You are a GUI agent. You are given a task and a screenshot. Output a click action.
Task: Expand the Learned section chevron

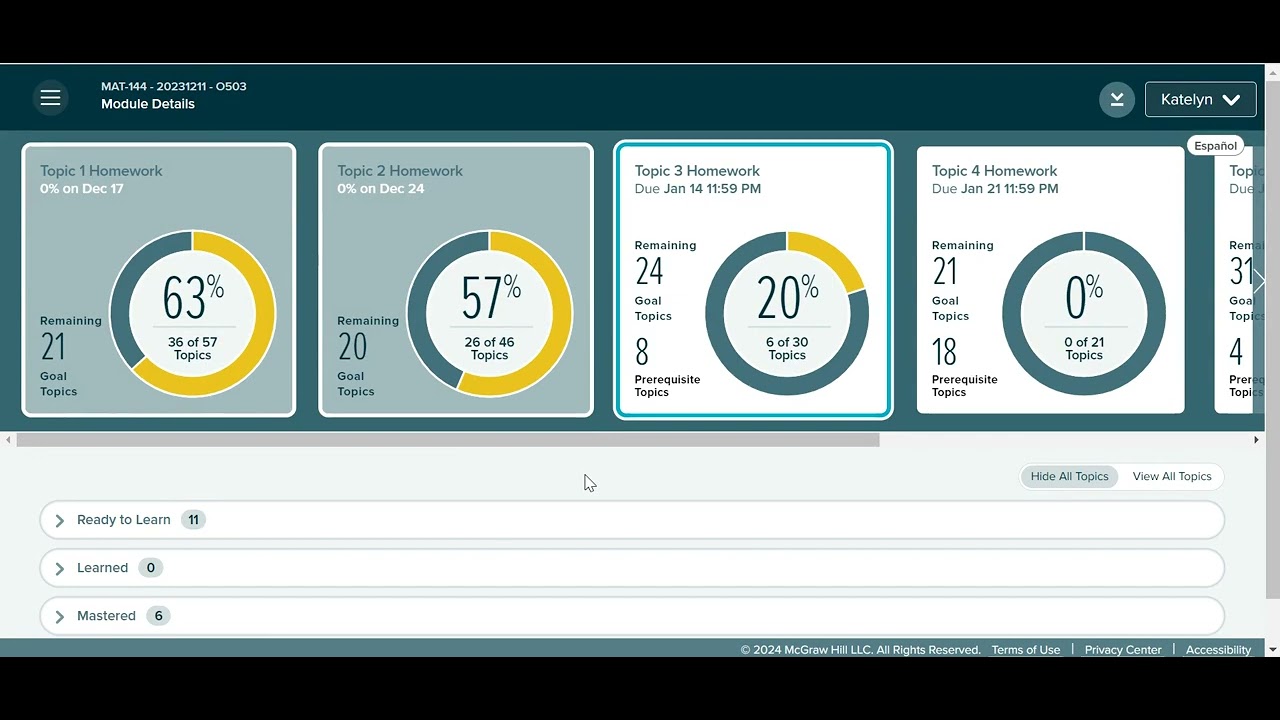click(59, 568)
